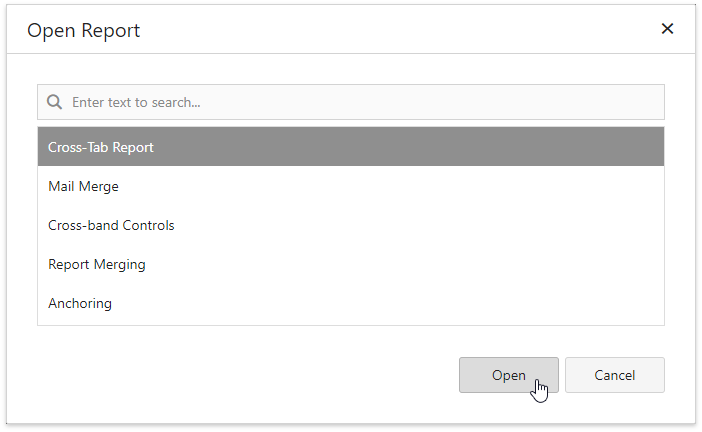Dismiss the dialog using Cancel
Viewport: 702px width, 432px height.
point(614,375)
